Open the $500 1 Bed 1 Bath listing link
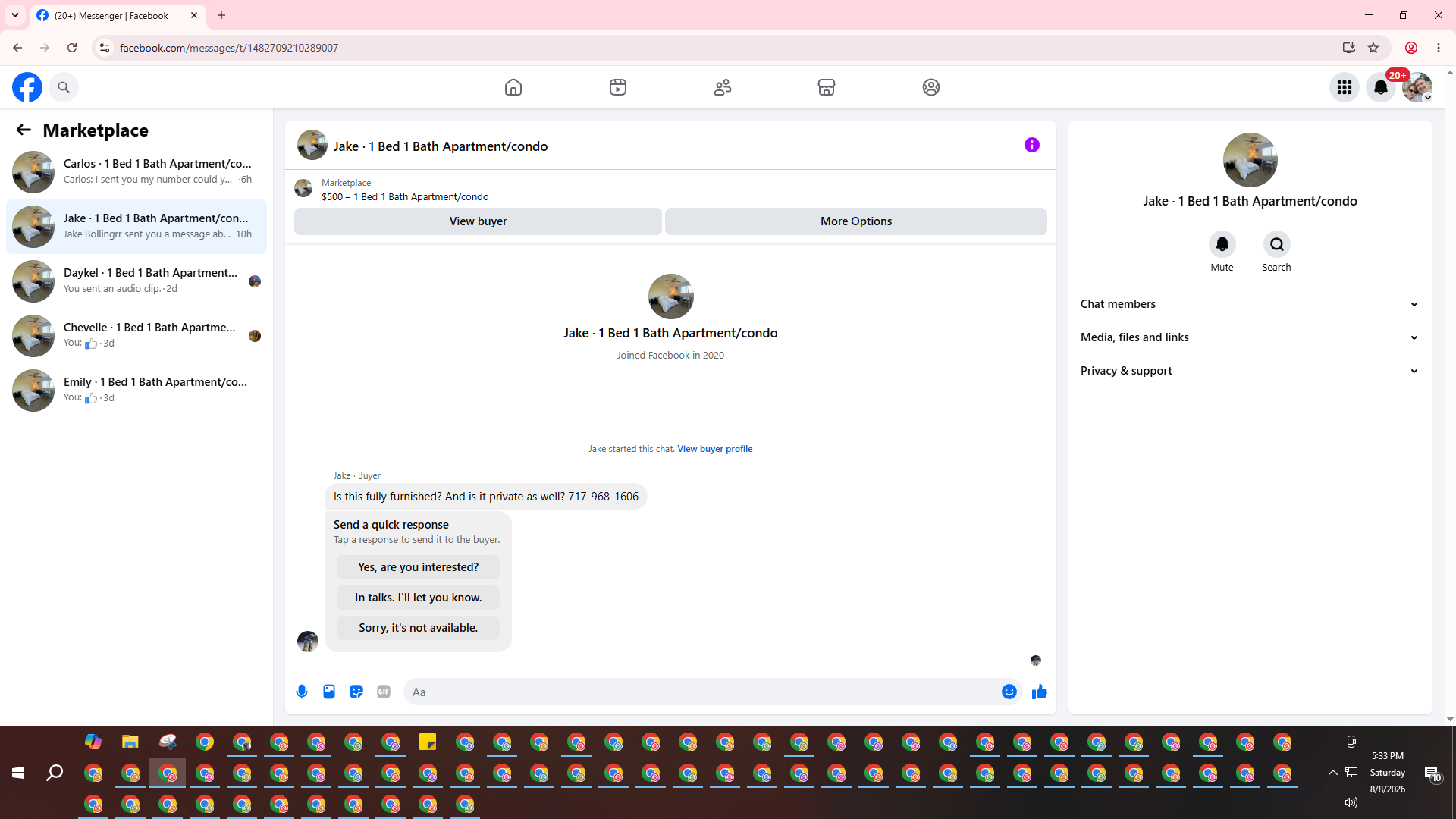 coord(405,197)
